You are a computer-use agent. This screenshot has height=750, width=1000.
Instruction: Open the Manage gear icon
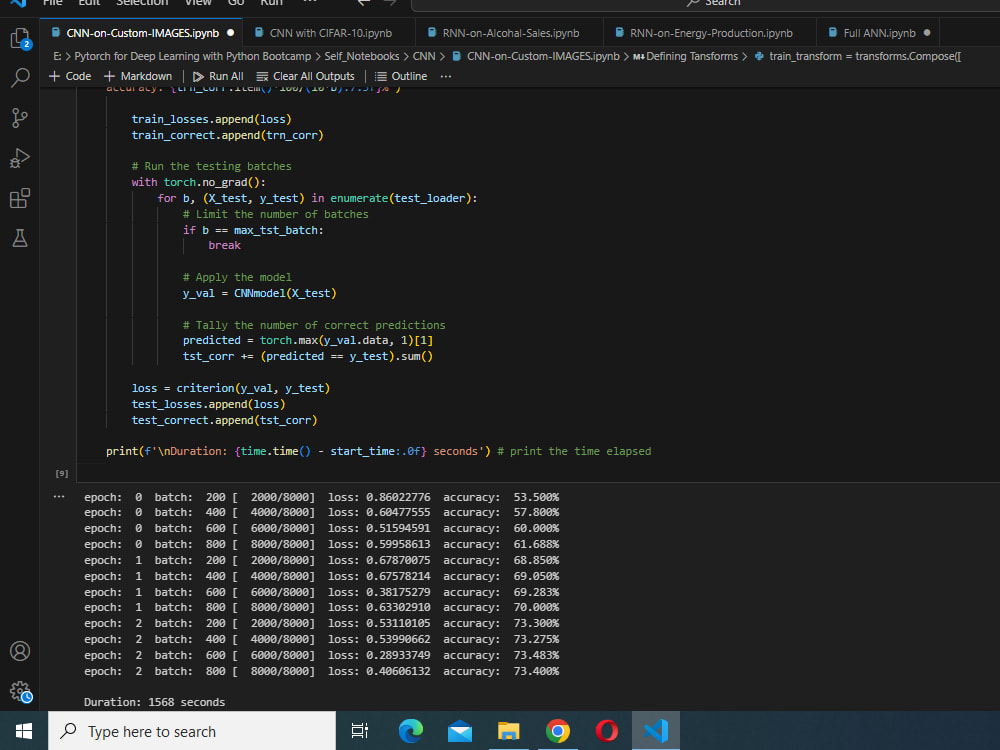tap(20, 692)
